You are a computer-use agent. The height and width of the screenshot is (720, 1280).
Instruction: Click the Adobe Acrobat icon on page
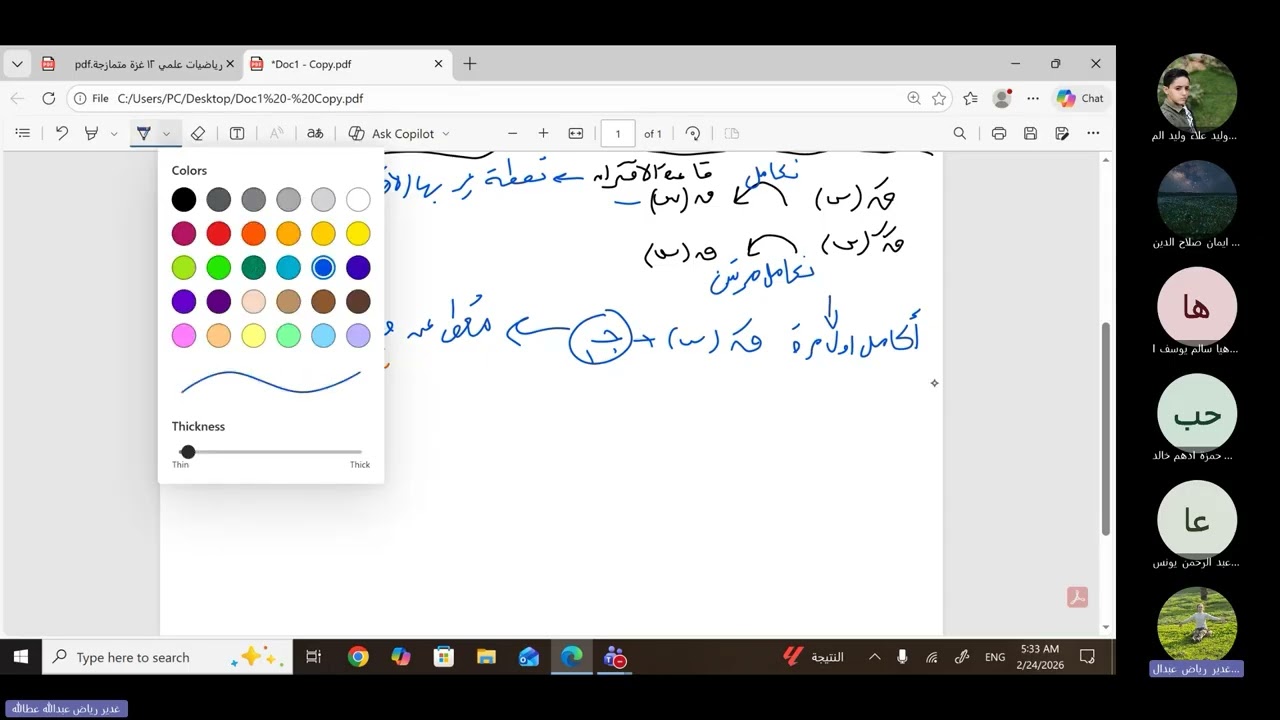[x=1077, y=597]
